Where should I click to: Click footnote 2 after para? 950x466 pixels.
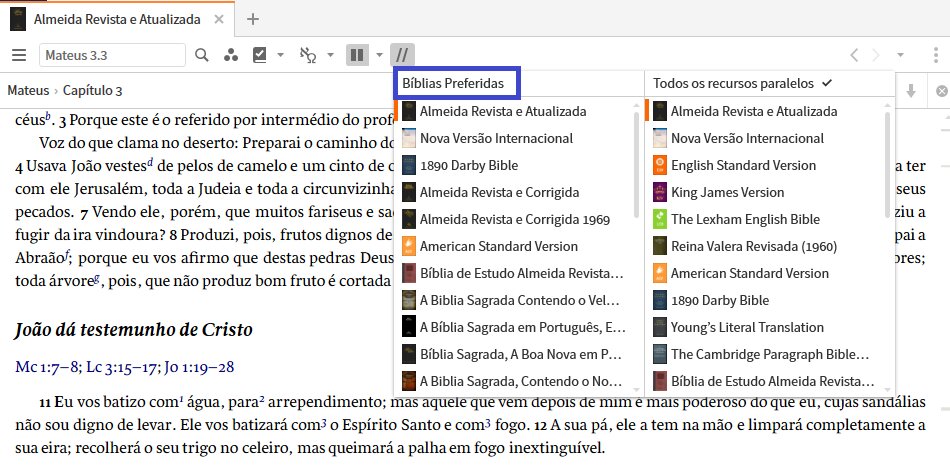pyautogui.click(x=262, y=399)
